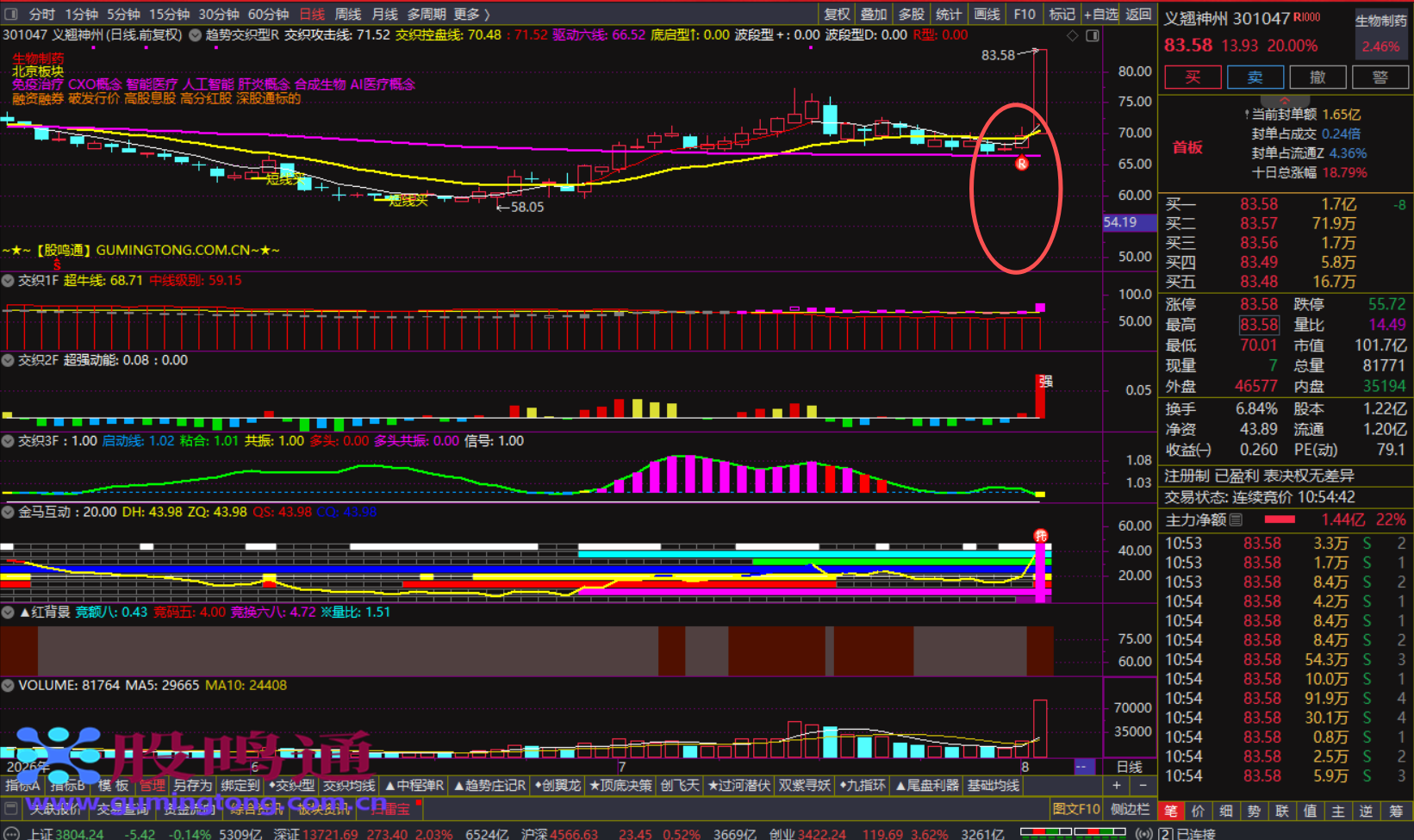The height and width of the screenshot is (840, 1414).
Task: Open the 画线 drawing tools
Action: 987,14
